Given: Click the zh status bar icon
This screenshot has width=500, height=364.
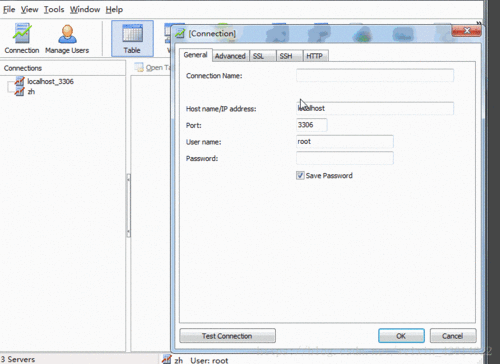Looking at the screenshot, I should pyautogui.click(x=166, y=360).
